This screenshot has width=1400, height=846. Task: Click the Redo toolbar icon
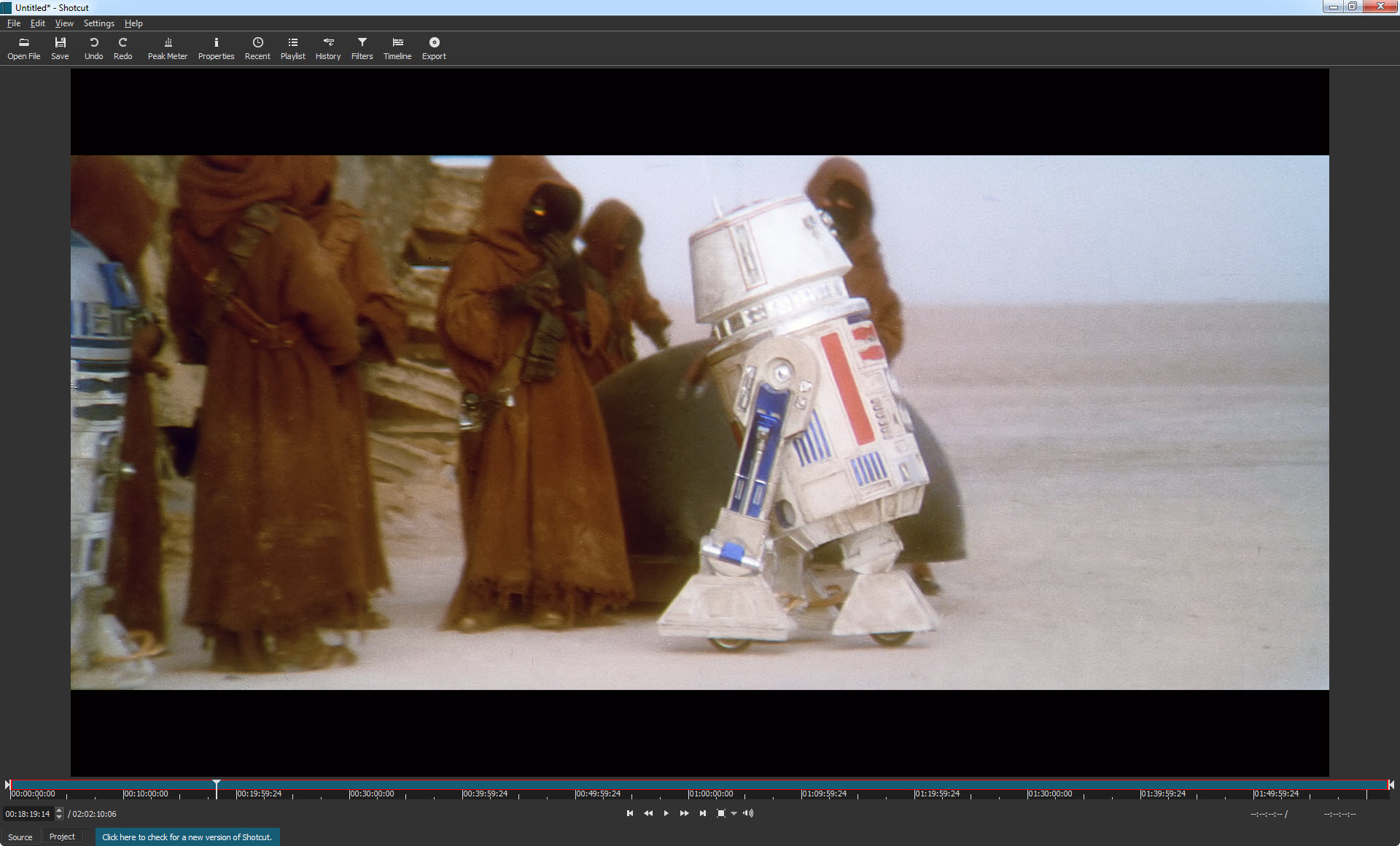(x=122, y=48)
